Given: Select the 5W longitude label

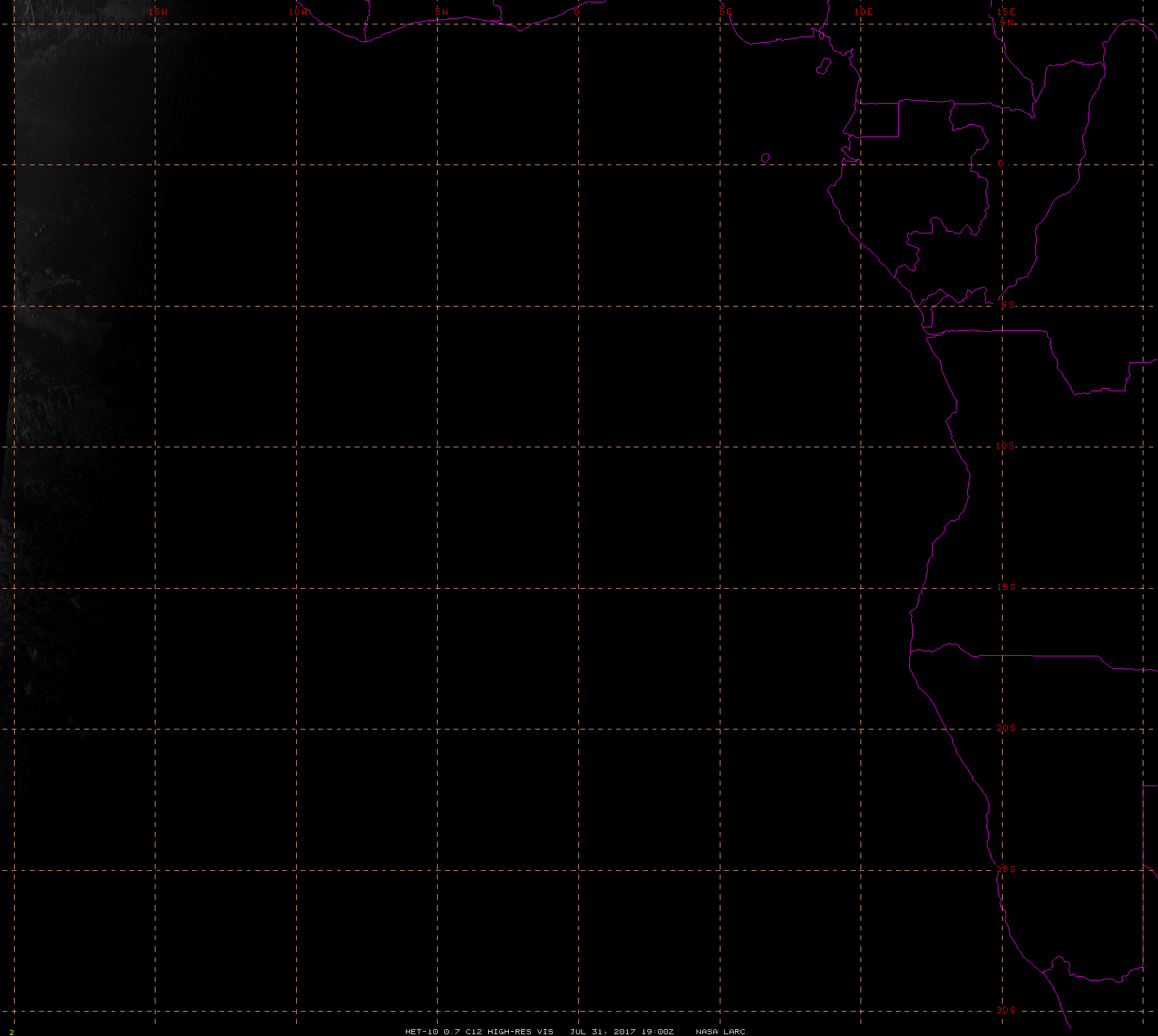Looking at the screenshot, I should point(442,12).
